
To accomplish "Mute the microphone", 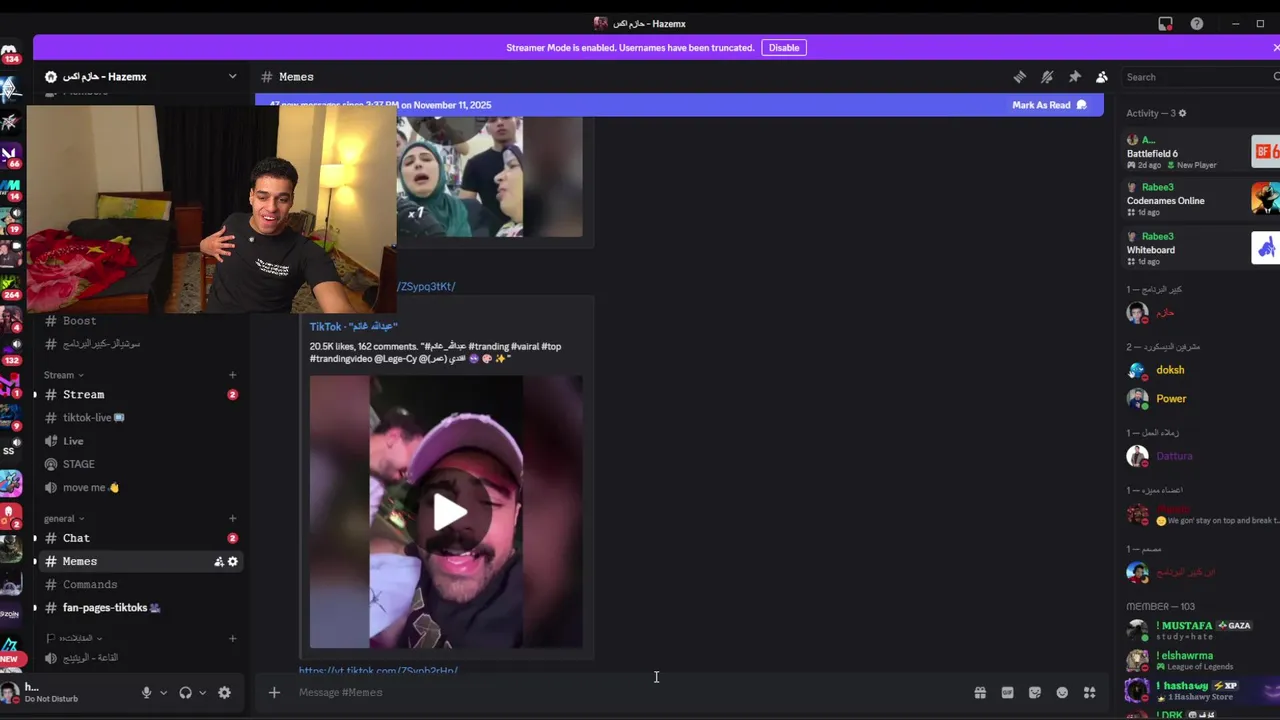I will [x=147, y=692].
